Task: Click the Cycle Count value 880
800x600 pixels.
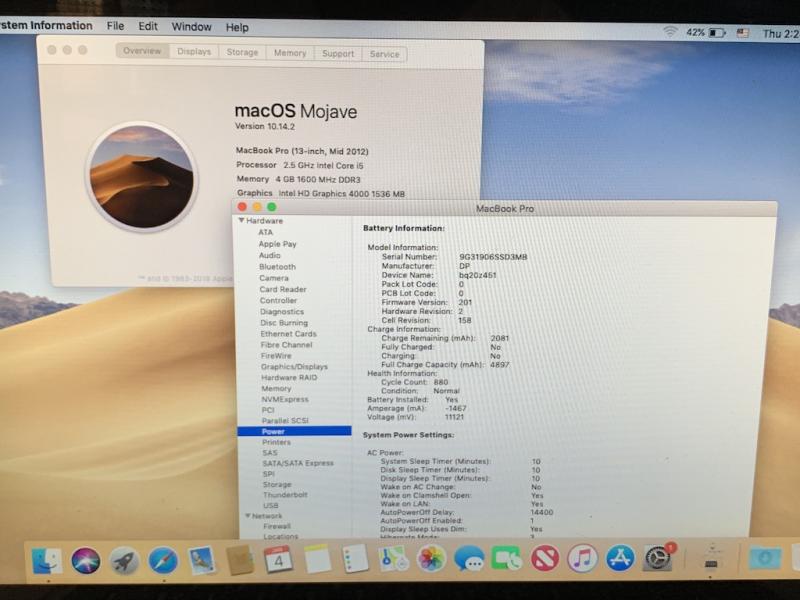Action: pos(441,382)
